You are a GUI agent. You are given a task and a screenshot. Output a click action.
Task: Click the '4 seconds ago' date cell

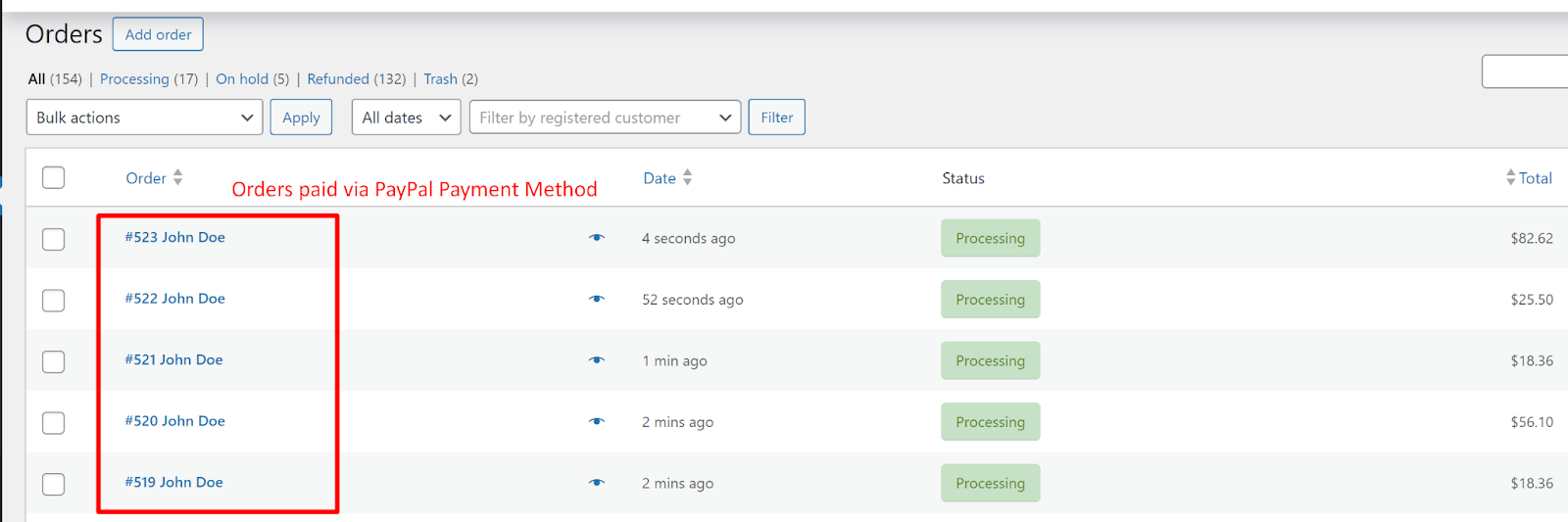[x=688, y=239]
